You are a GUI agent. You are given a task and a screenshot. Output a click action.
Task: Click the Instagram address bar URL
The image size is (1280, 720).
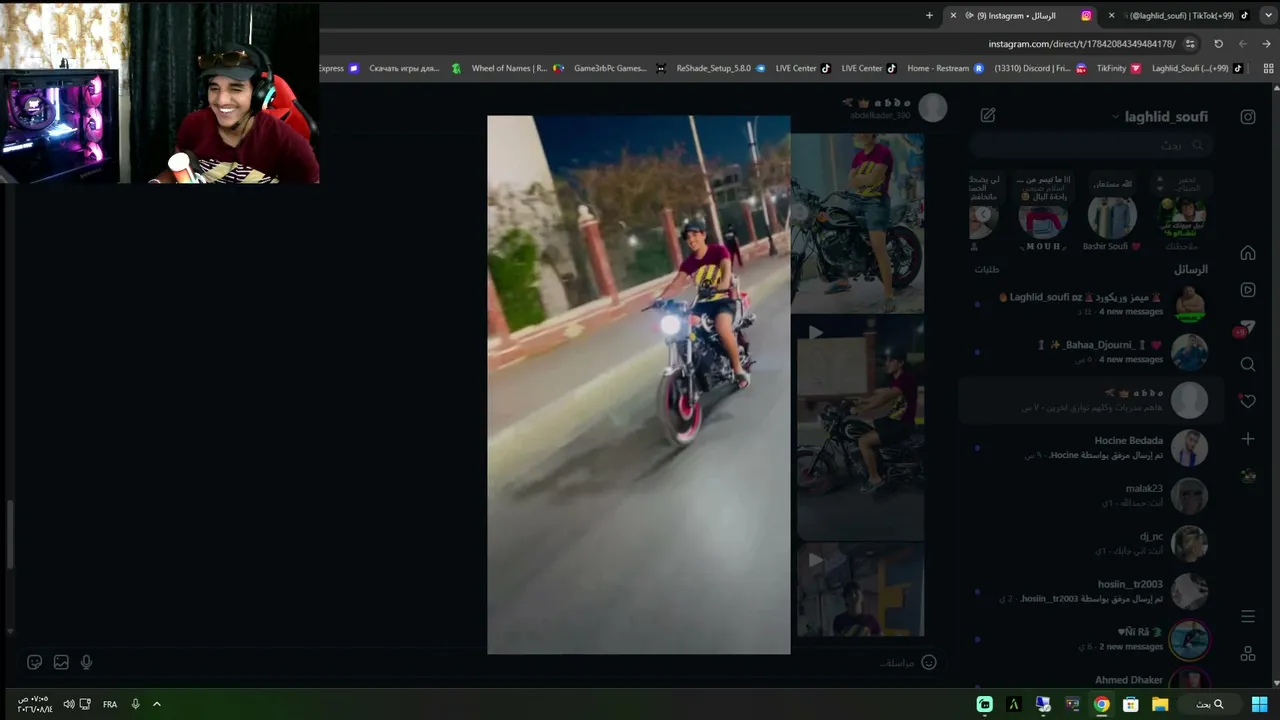point(1081,44)
